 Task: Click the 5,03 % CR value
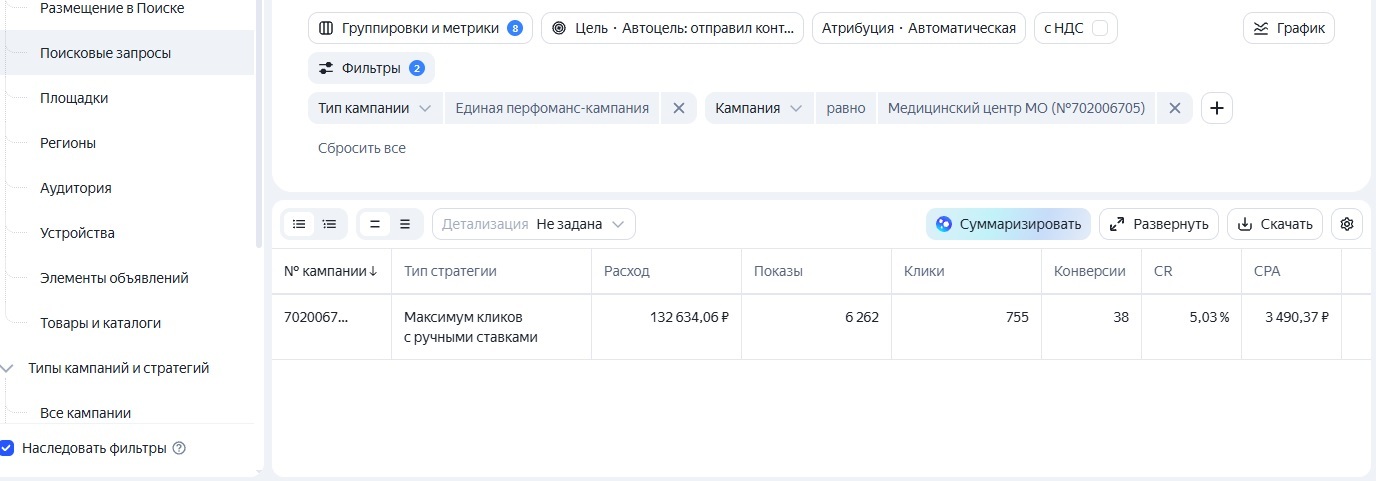click(x=1209, y=317)
